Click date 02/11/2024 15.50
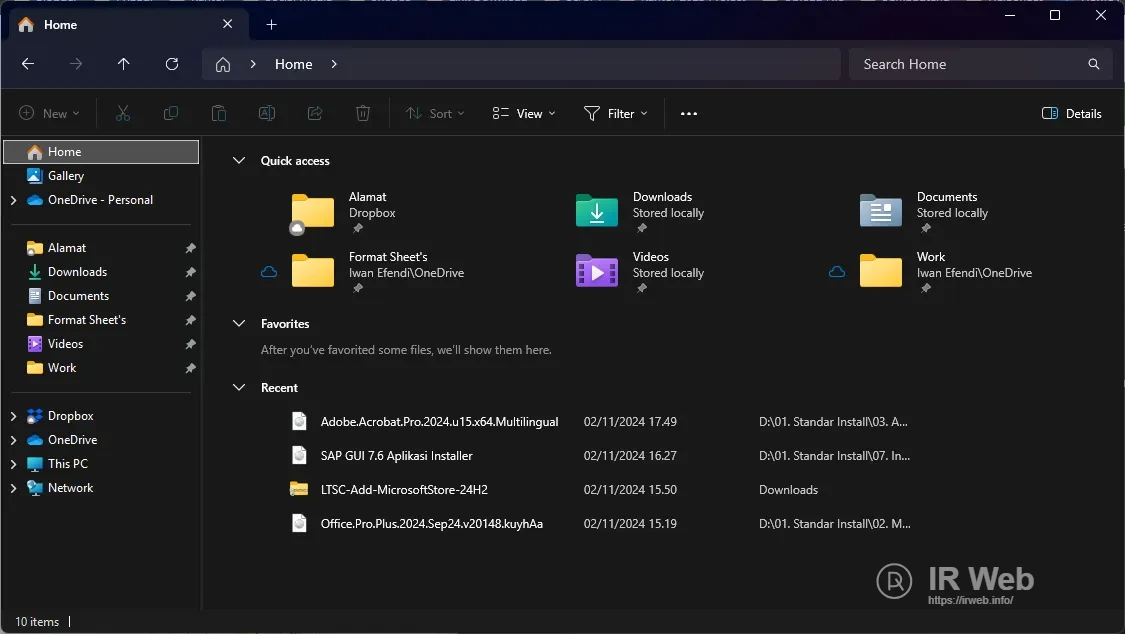The height and width of the screenshot is (634, 1125). click(630, 490)
